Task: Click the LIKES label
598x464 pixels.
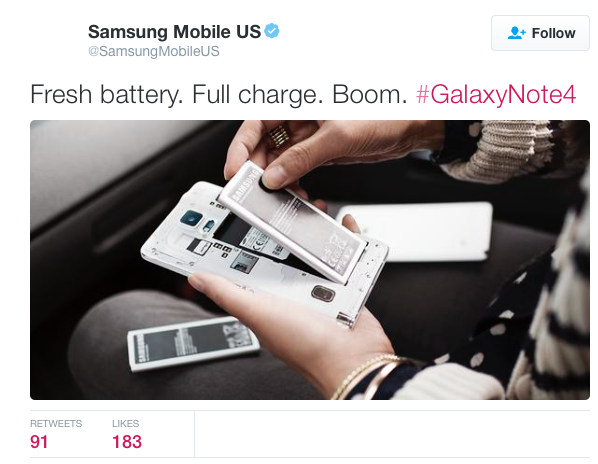Action: [x=125, y=424]
